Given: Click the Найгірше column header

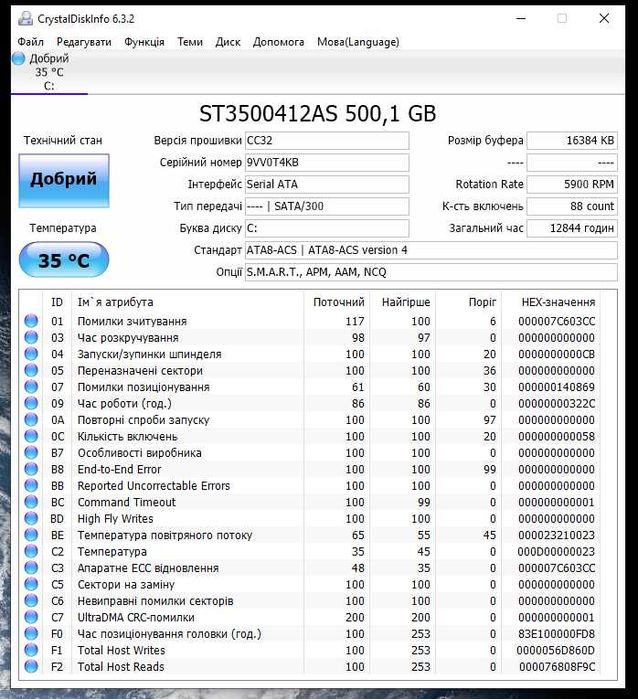Looking at the screenshot, I should [405, 302].
